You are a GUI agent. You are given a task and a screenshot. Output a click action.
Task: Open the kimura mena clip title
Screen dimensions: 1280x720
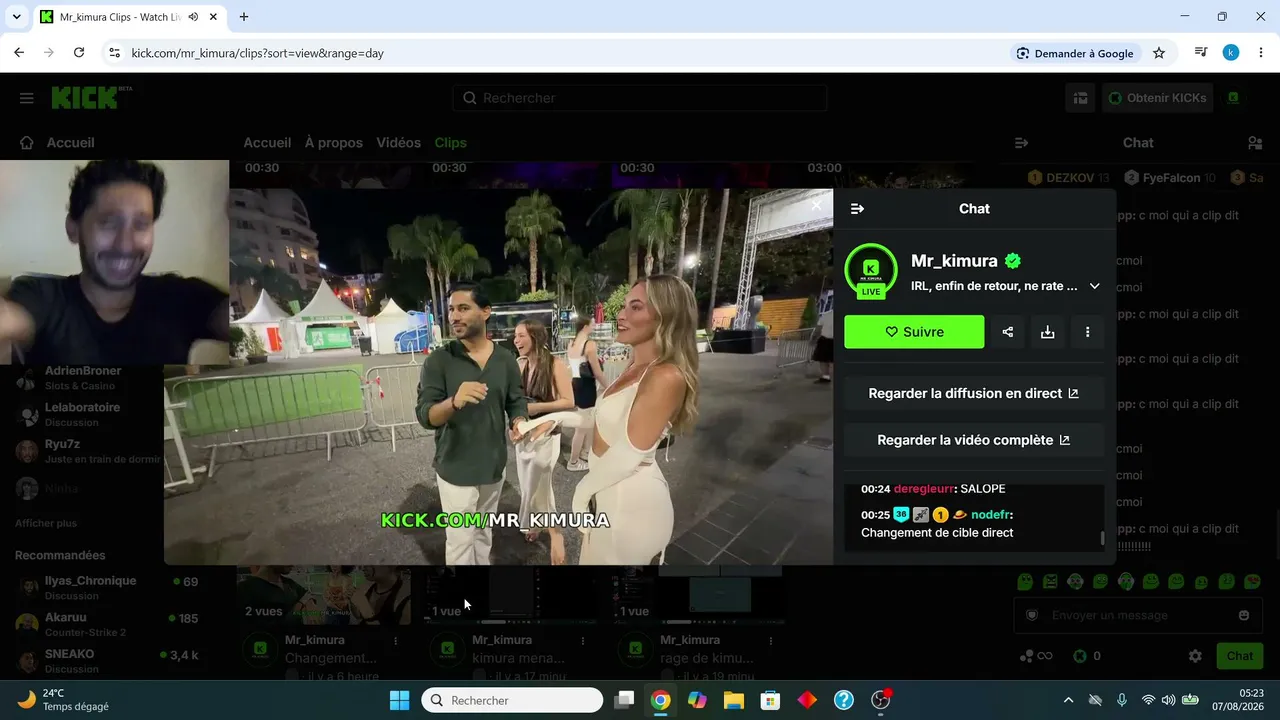point(519,658)
